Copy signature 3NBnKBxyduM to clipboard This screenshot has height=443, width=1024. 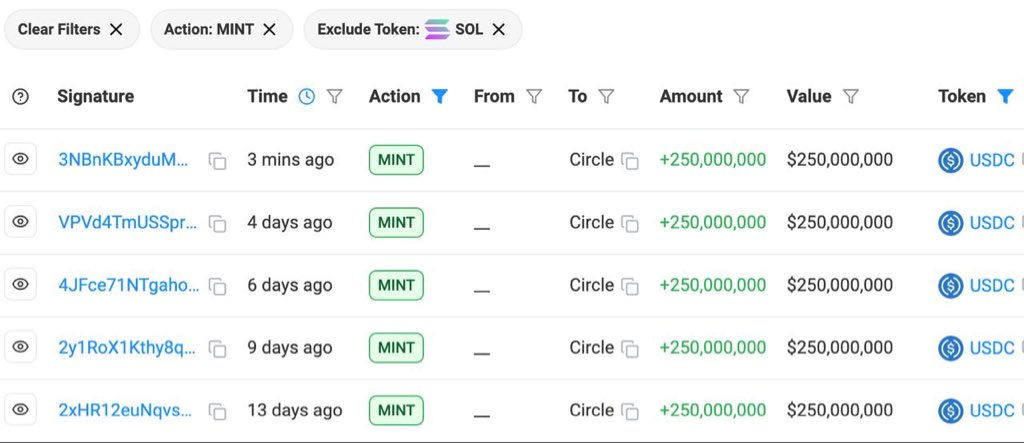click(217, 161)
